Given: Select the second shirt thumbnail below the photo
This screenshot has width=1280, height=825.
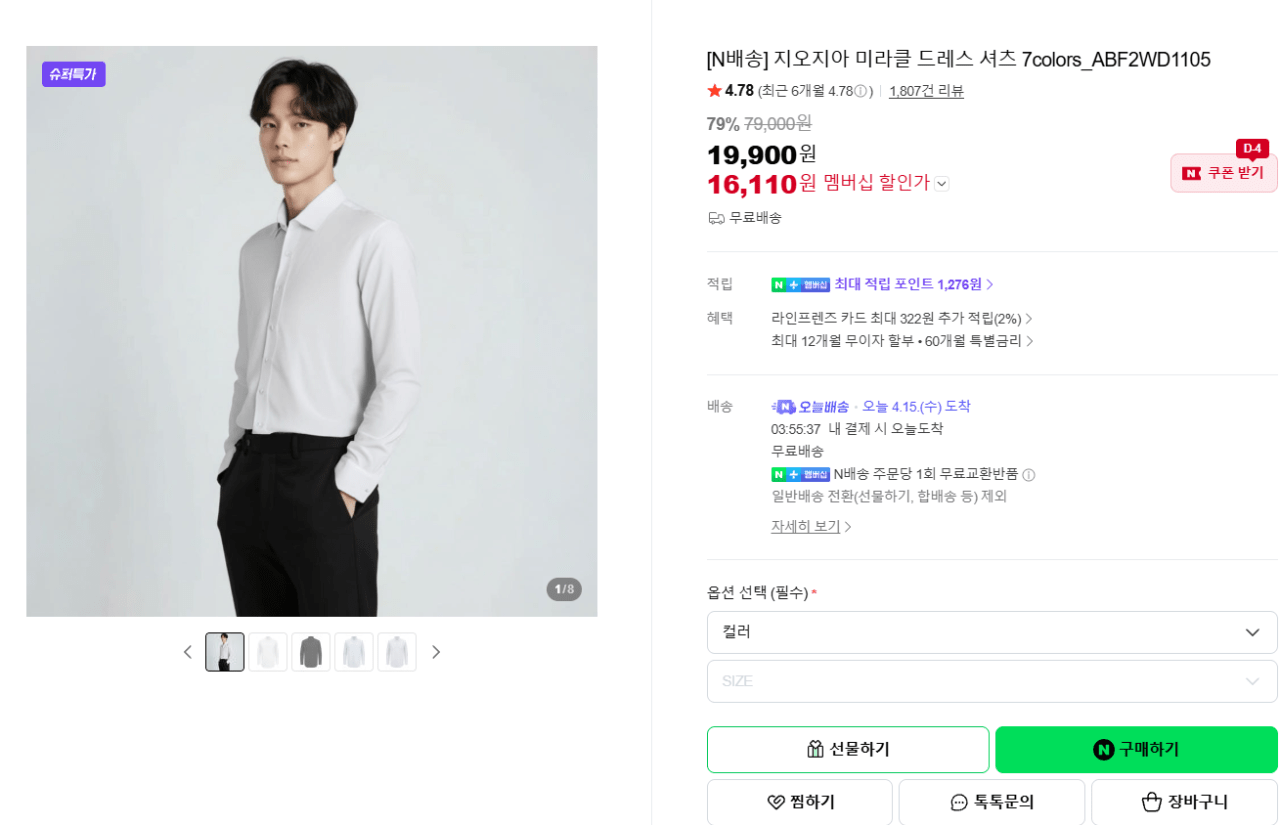Looking at the screenshot, I should [267, 651].
